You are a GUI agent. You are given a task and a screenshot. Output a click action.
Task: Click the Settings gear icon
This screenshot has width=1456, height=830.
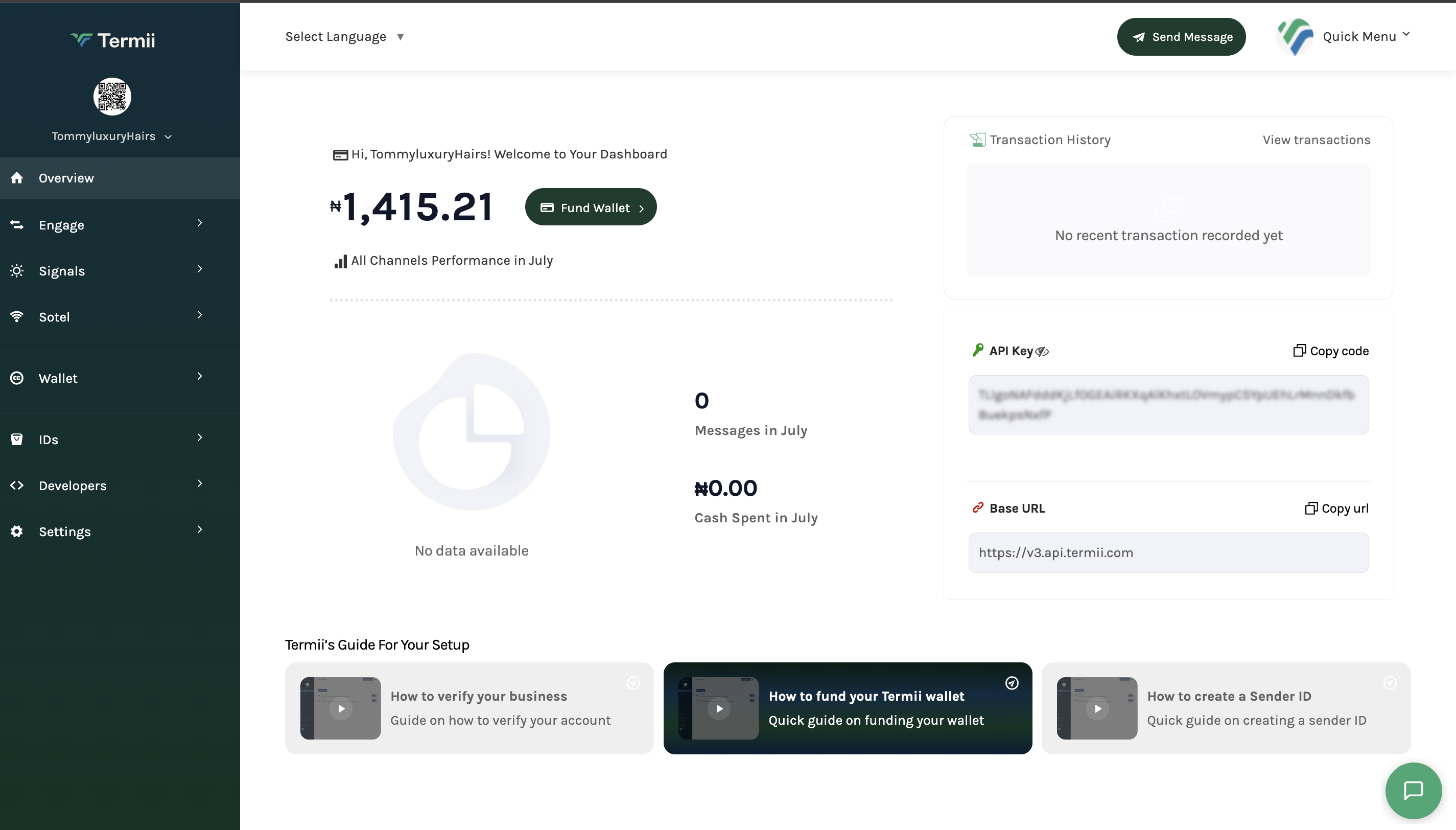[x=16, y=532]
